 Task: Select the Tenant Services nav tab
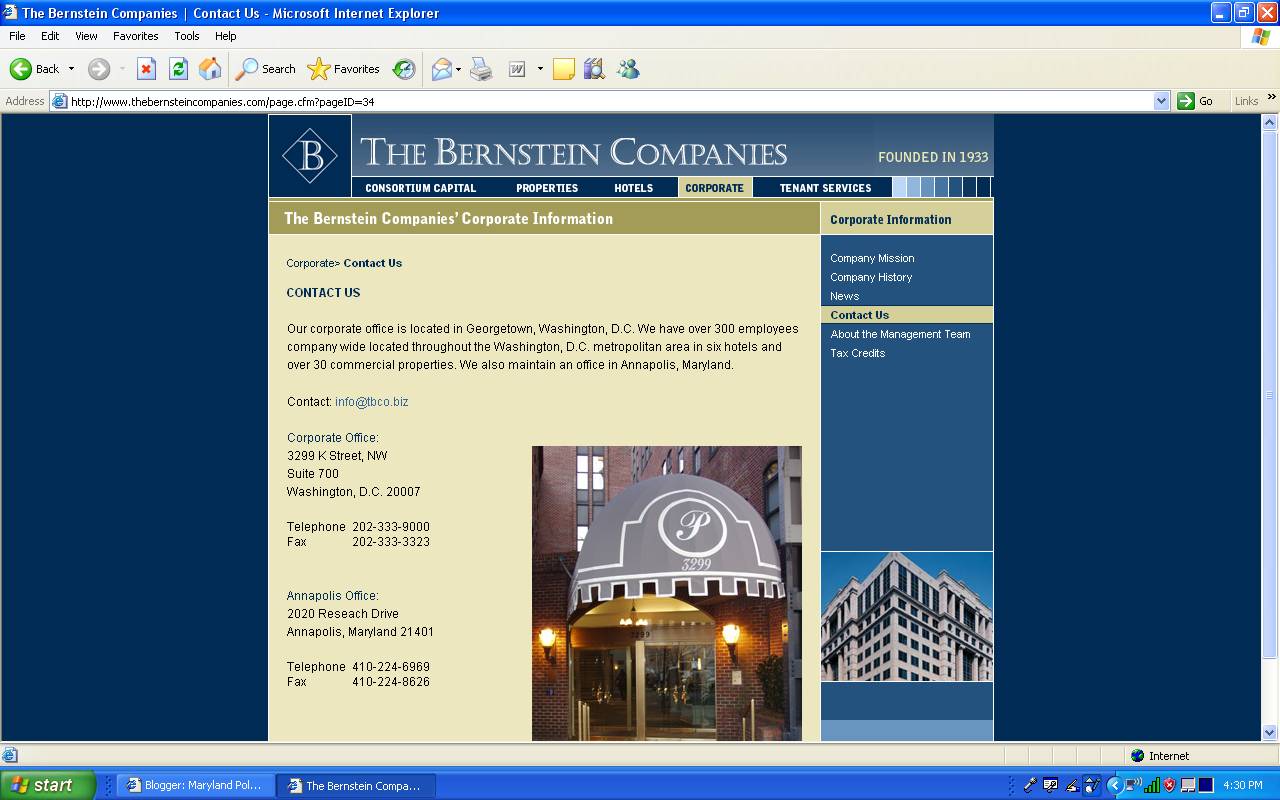825,188
